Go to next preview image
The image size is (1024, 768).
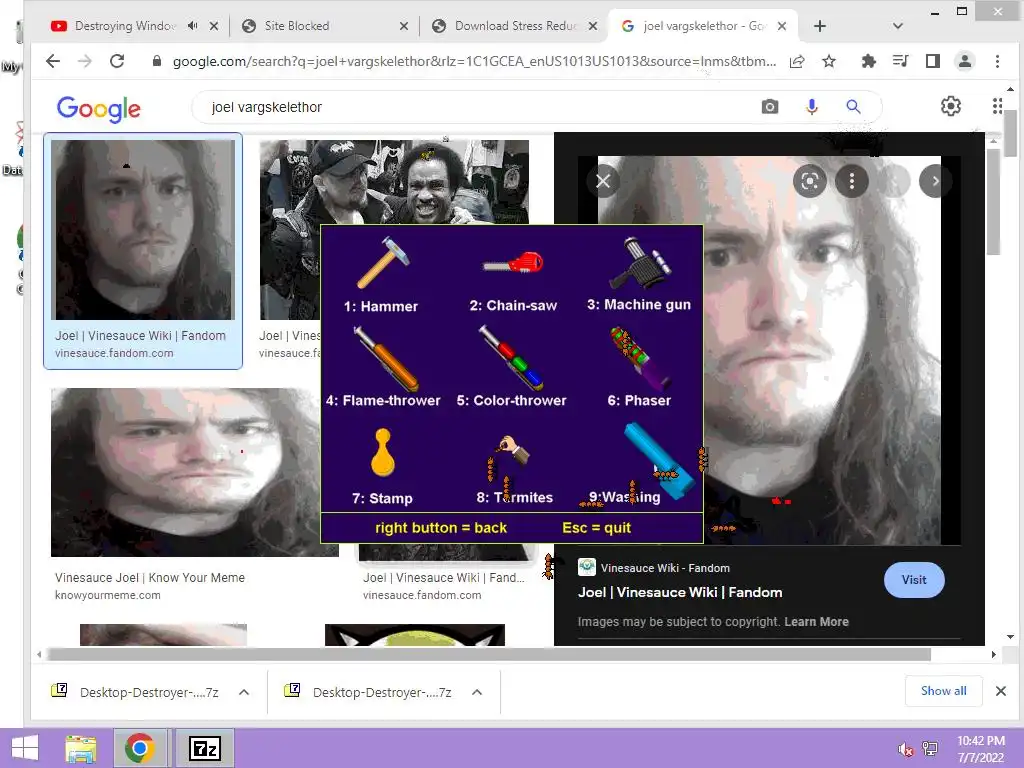[x=935, y=181]
